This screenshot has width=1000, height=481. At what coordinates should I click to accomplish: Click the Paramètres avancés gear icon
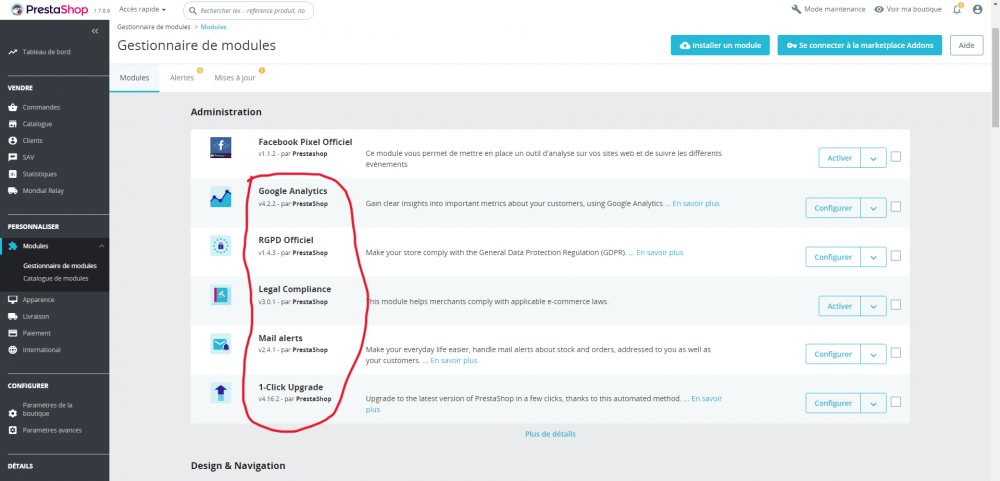(x=13, y=430)
